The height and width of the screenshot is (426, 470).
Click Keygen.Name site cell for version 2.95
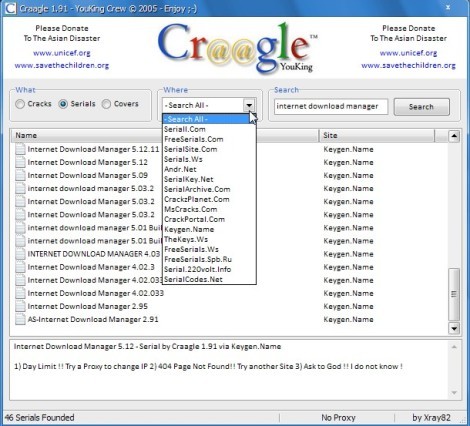tap(348, 306)
